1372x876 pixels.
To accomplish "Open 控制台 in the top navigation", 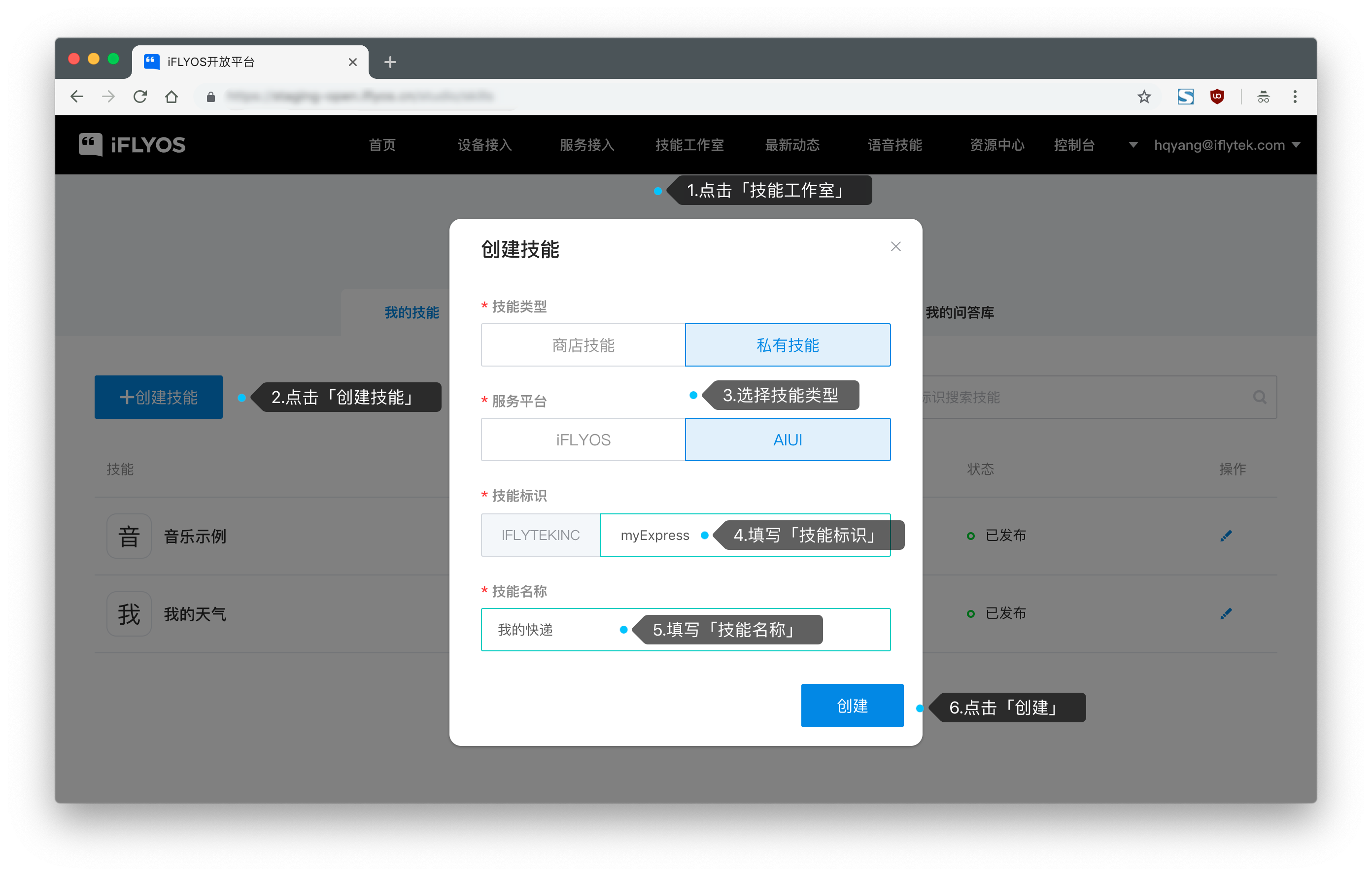I will pyautogui.click(x=1074, y=145).
